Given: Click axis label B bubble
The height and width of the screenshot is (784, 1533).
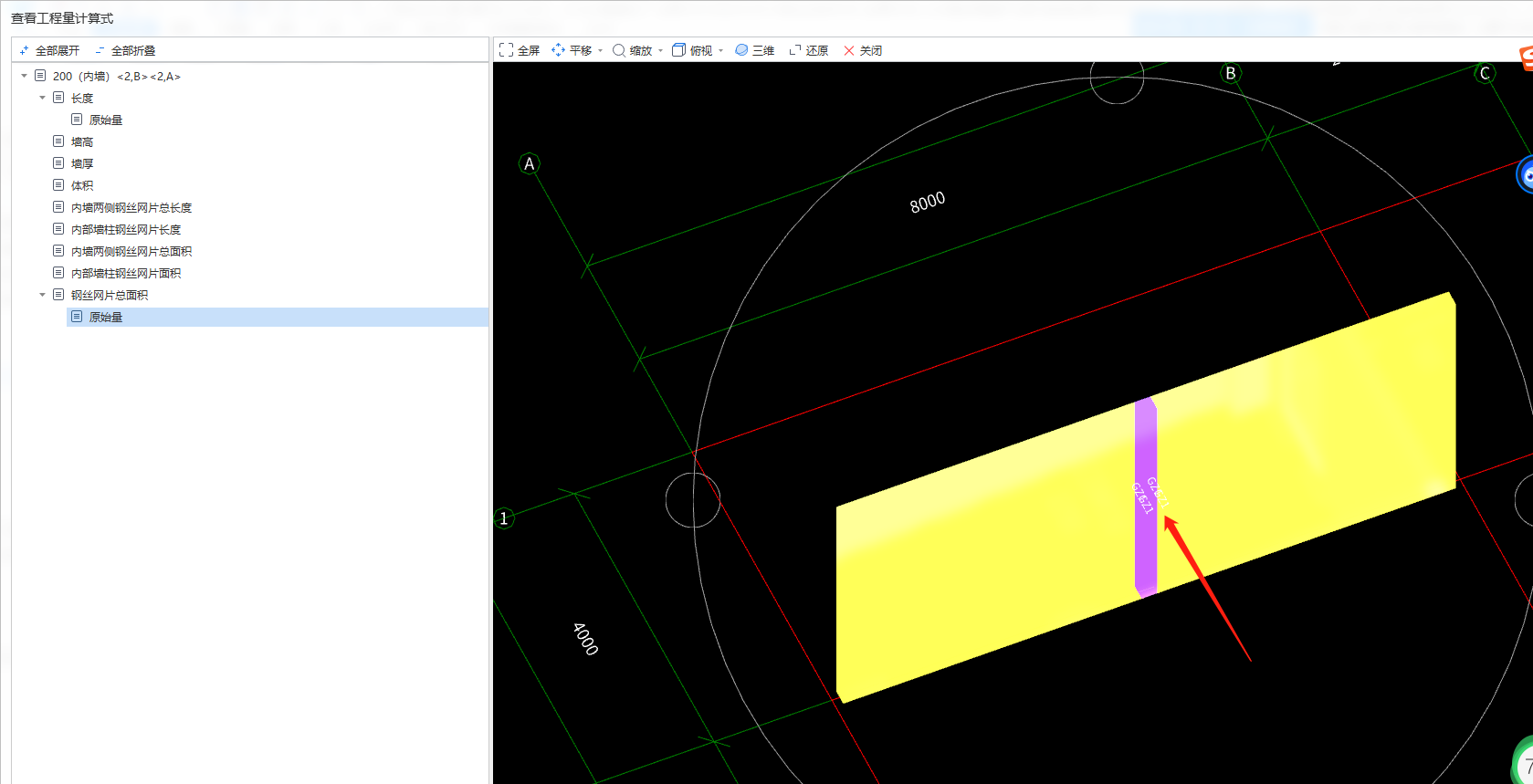Looking at the screenshot, I should (1231, 73).
